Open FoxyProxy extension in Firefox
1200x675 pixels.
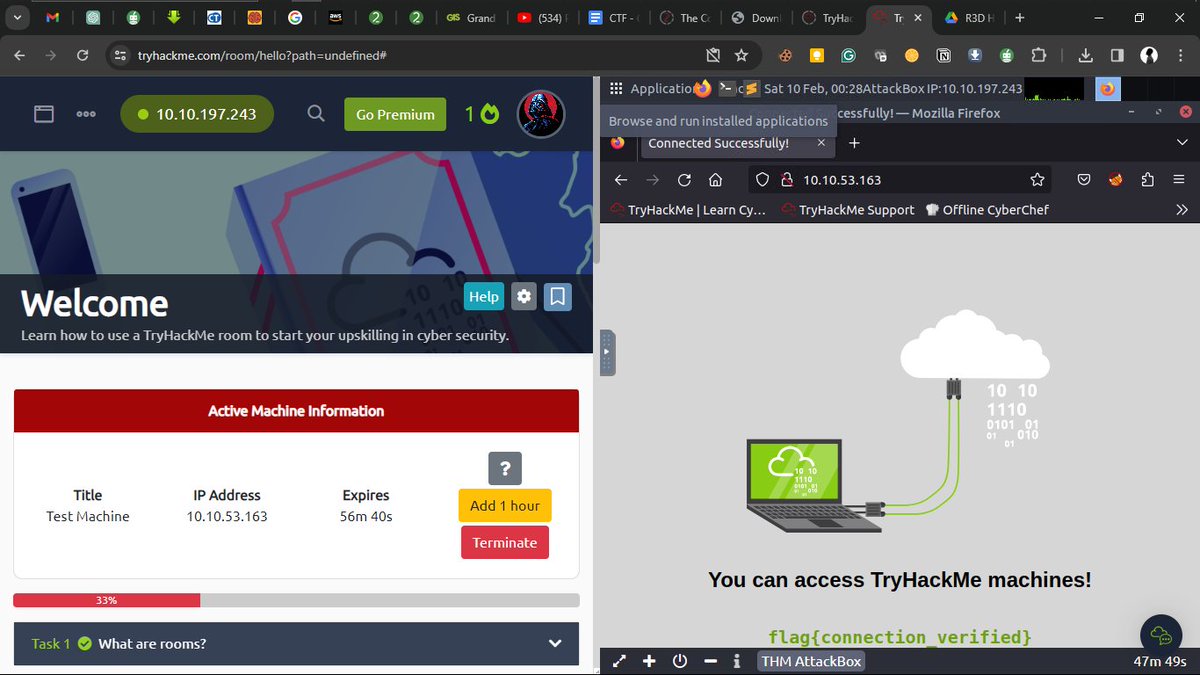tap(1115, 180)
